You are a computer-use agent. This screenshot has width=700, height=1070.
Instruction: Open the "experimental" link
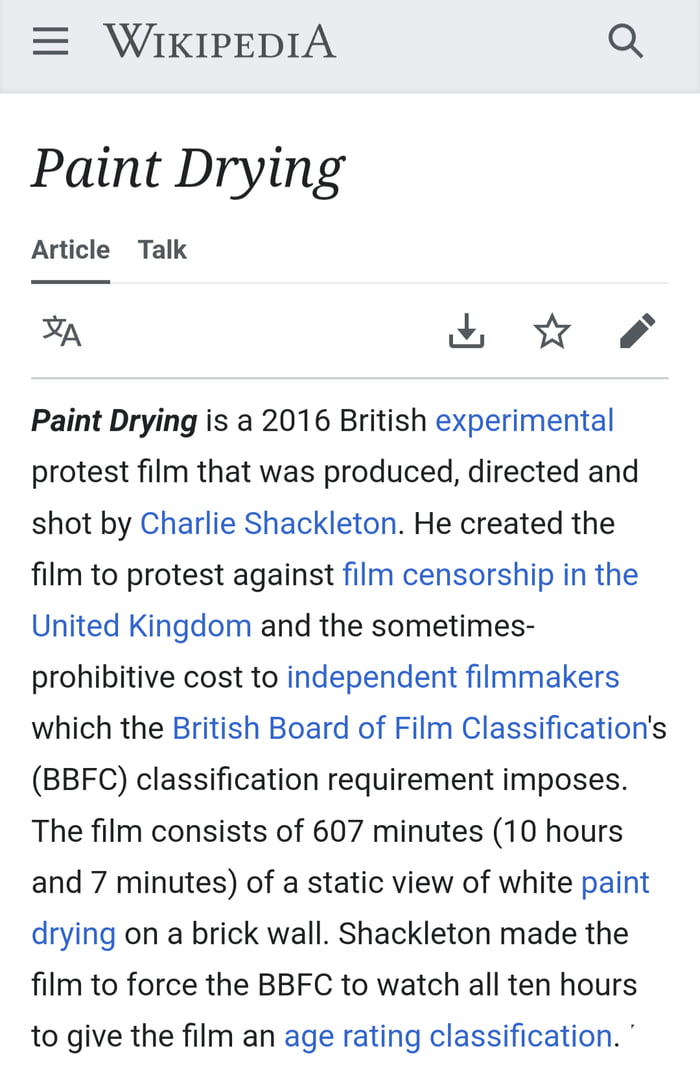click(524, 421)
